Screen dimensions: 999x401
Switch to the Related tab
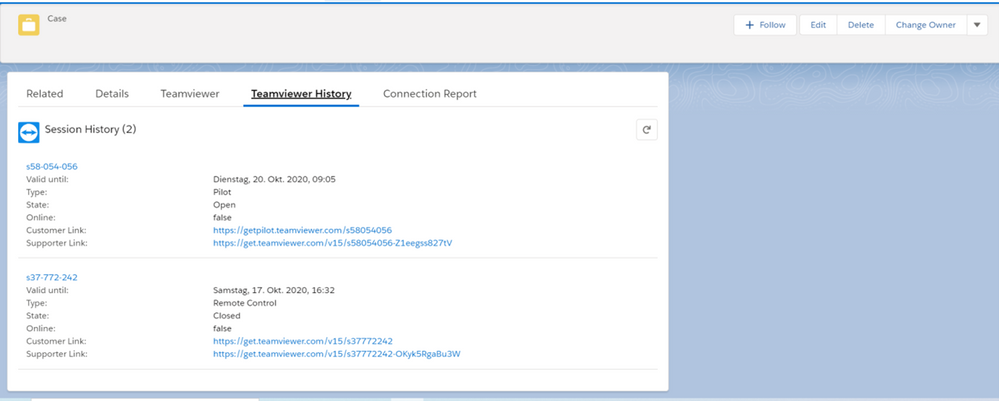45,94
